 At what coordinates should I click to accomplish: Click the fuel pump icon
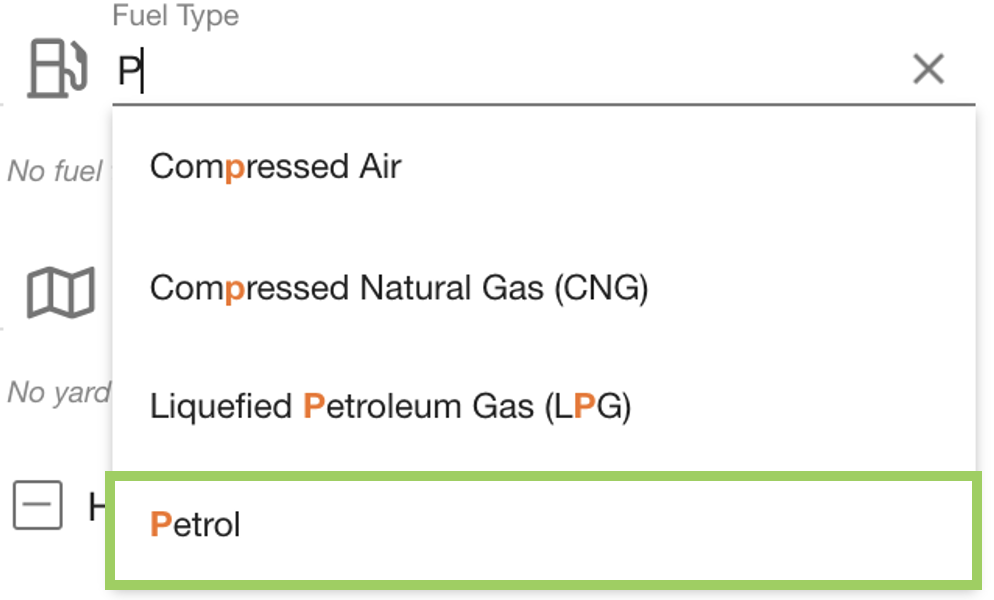point(59,69)
